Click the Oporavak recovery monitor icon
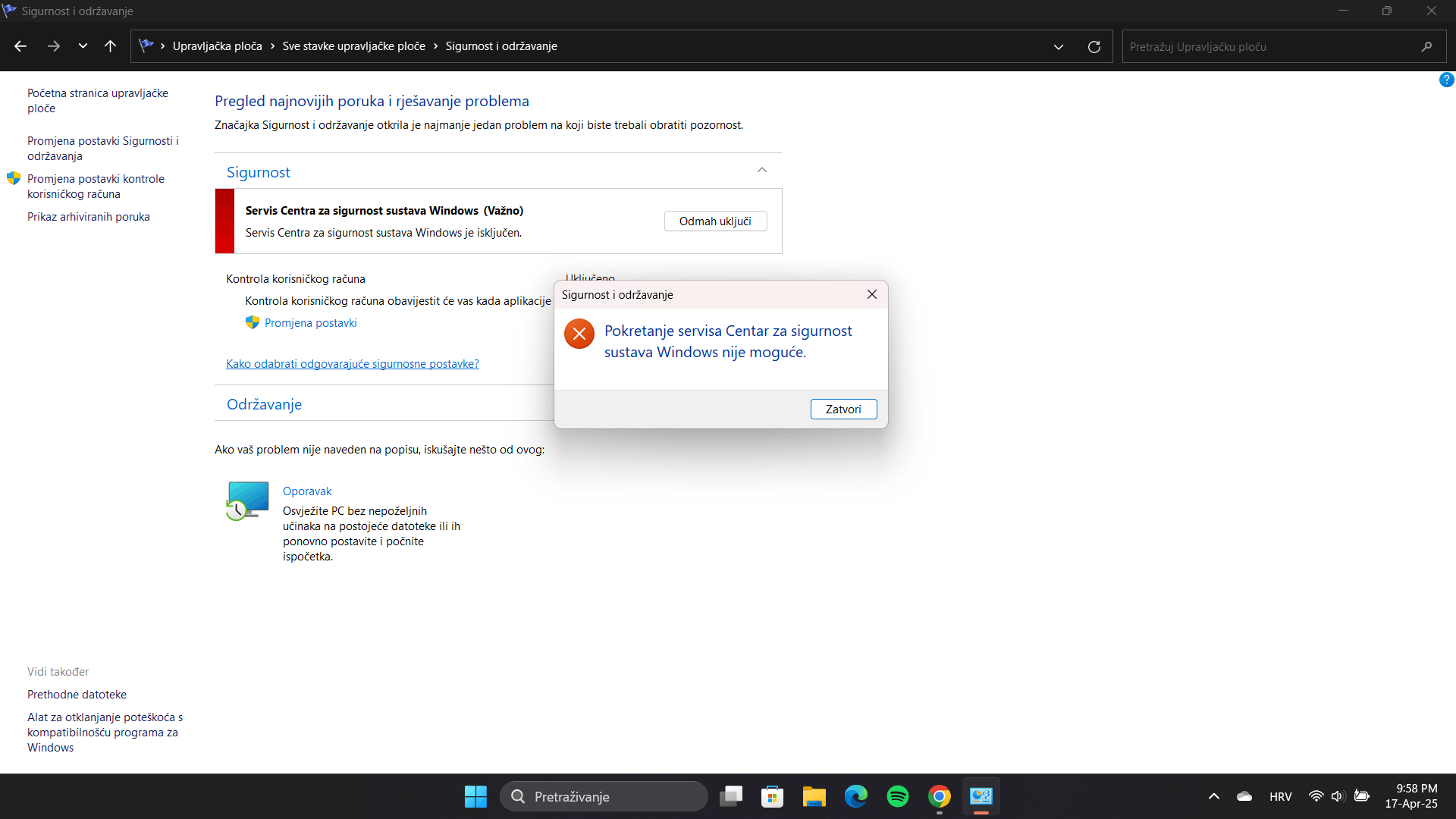This screenshot has height=819, width=1456. click(x=248, y=500)
